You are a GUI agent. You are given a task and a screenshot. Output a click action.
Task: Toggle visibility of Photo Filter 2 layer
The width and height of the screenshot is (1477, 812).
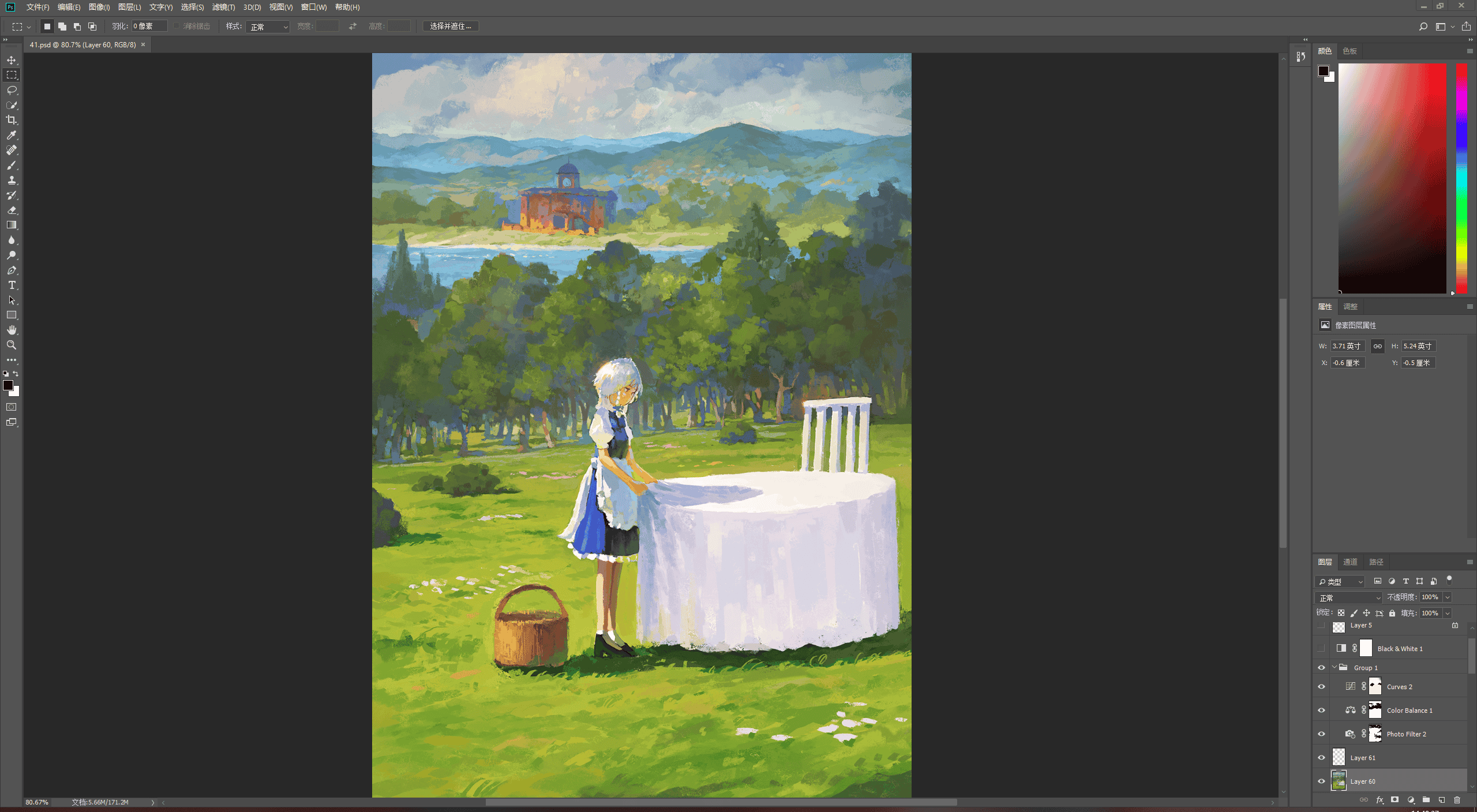coord(1321,734)
